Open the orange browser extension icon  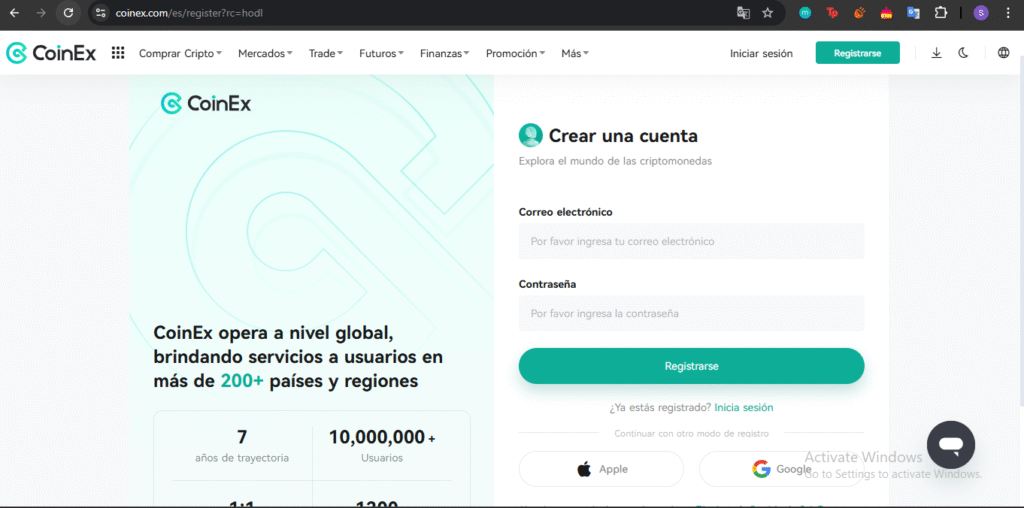pos(859,12)
